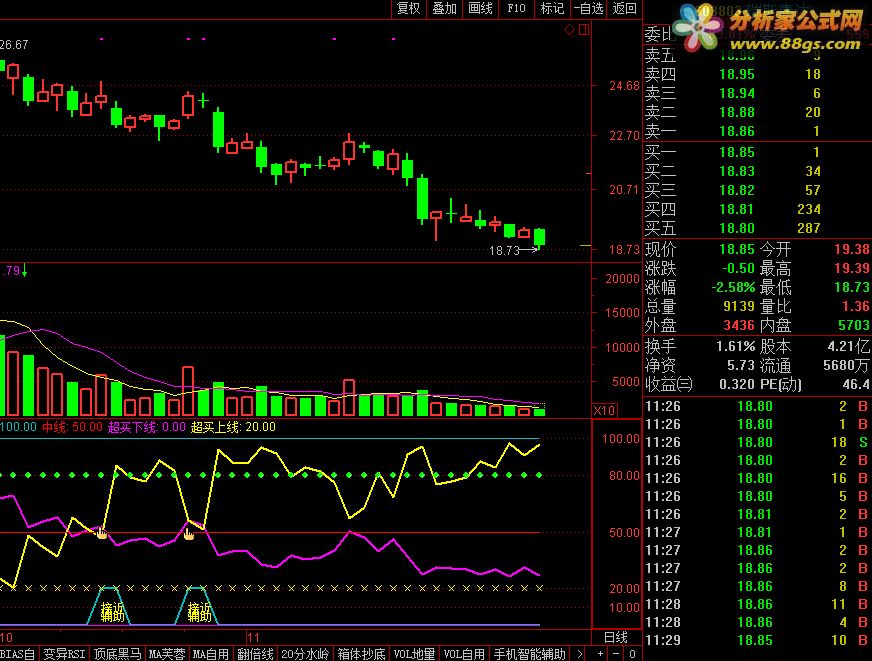Select the 箱体抄底 indicator tab
The width and height of the screenshot is (872, 661).
pos(361,654)
